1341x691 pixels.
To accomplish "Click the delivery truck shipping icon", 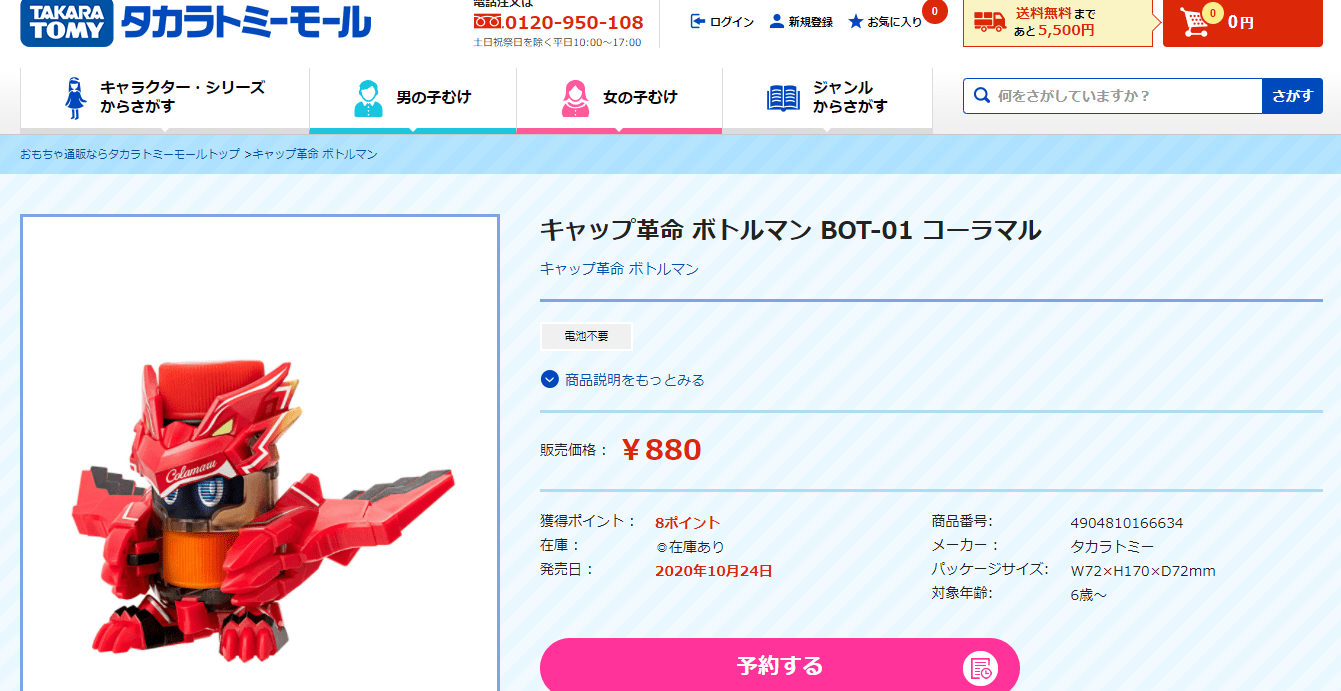I will point(989,21).
